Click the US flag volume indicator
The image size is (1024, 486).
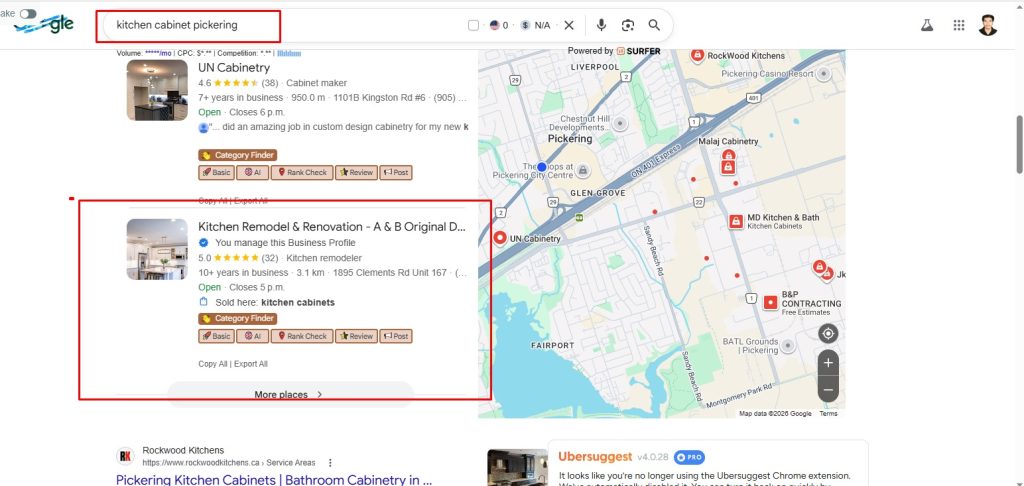point(498,25)
